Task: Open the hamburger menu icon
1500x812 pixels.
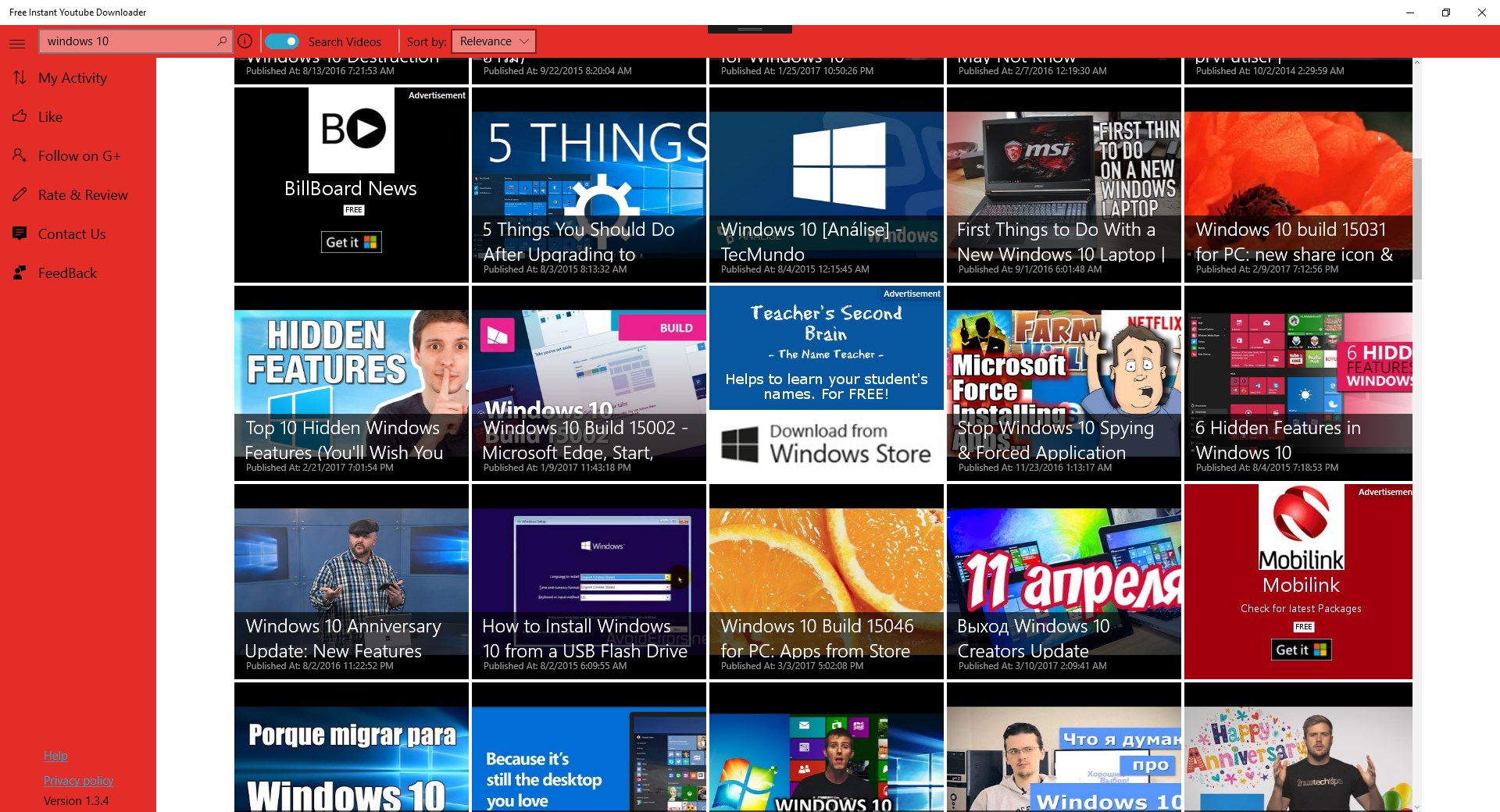Action: click(17, 43)
